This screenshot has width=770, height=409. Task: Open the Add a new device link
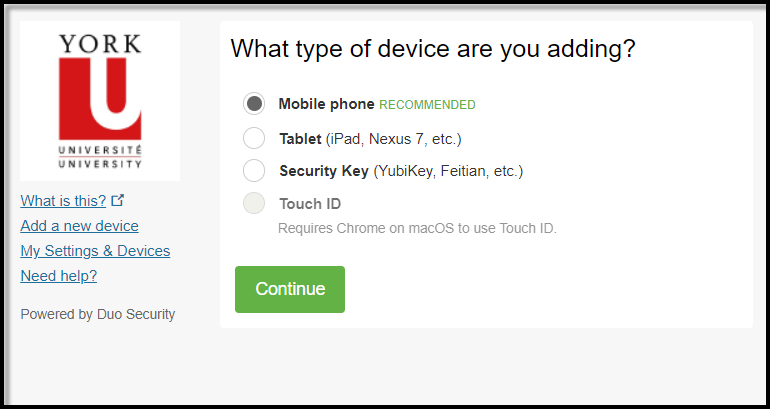(80, 226)
